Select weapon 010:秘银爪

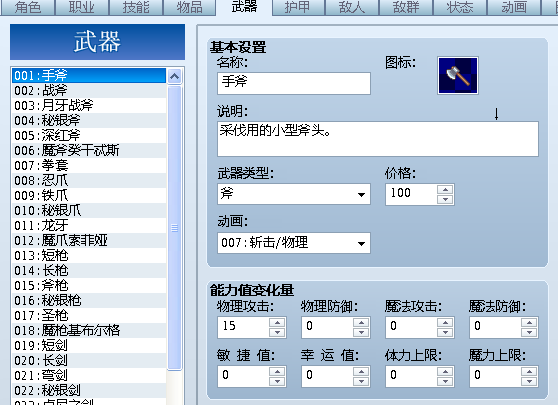click(x=89, y=210)
